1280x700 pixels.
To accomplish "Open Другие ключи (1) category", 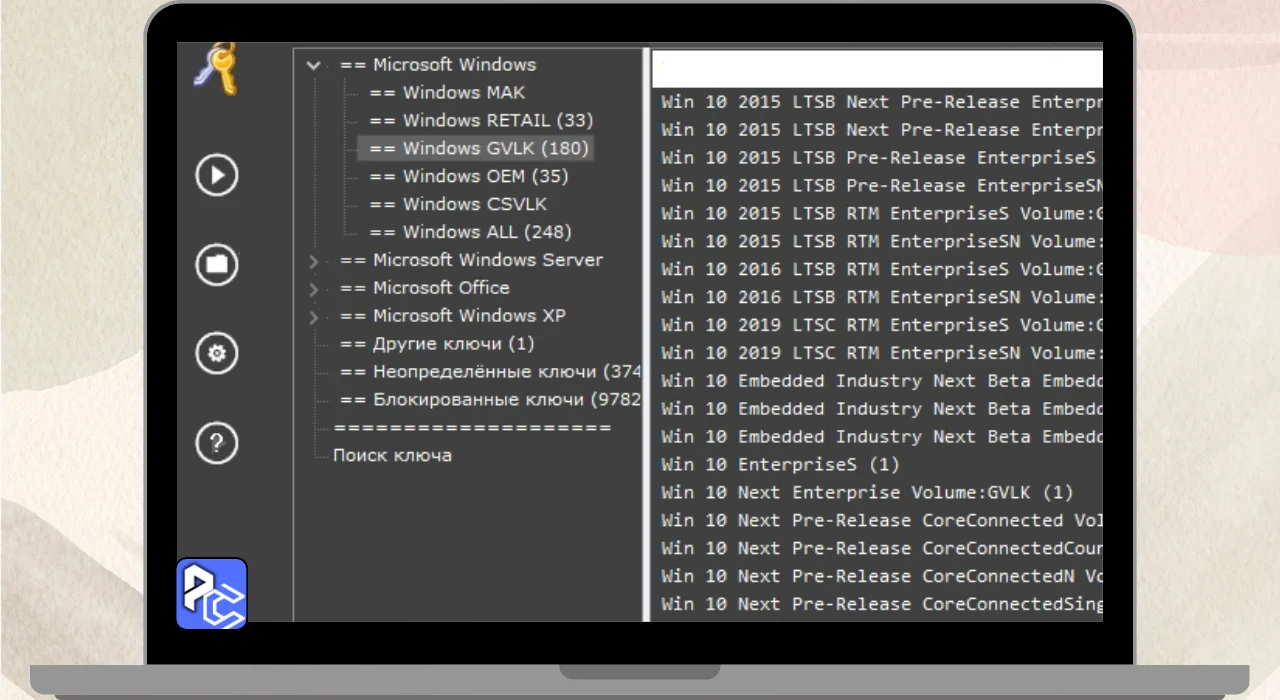I will [437, 343].
